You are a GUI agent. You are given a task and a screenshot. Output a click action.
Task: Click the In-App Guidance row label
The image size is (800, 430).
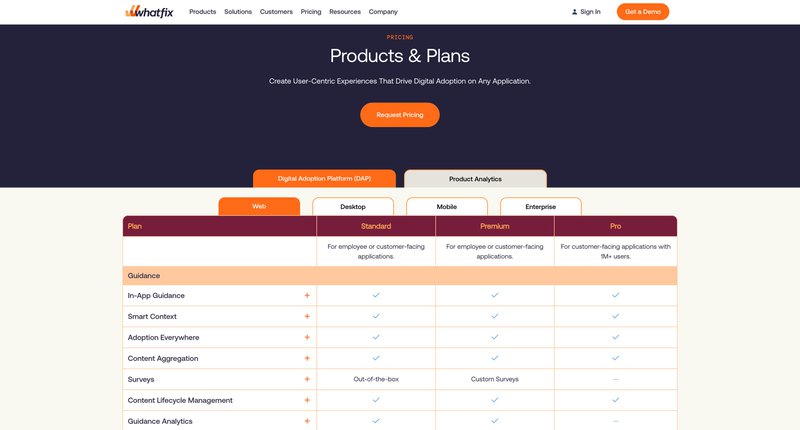tap(156, 295)
